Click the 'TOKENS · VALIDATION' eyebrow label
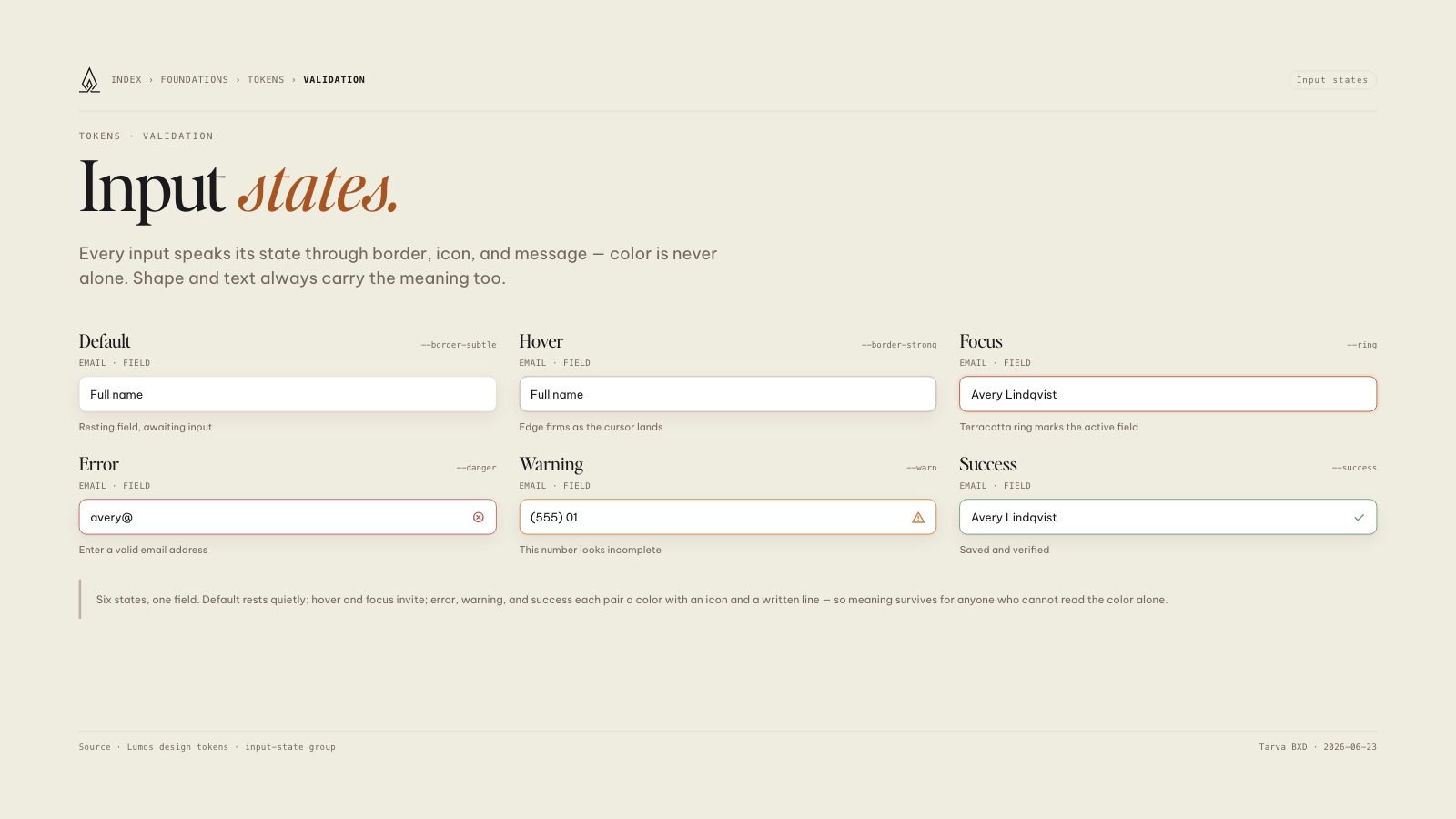The image size is (1456, 819). 147,136
